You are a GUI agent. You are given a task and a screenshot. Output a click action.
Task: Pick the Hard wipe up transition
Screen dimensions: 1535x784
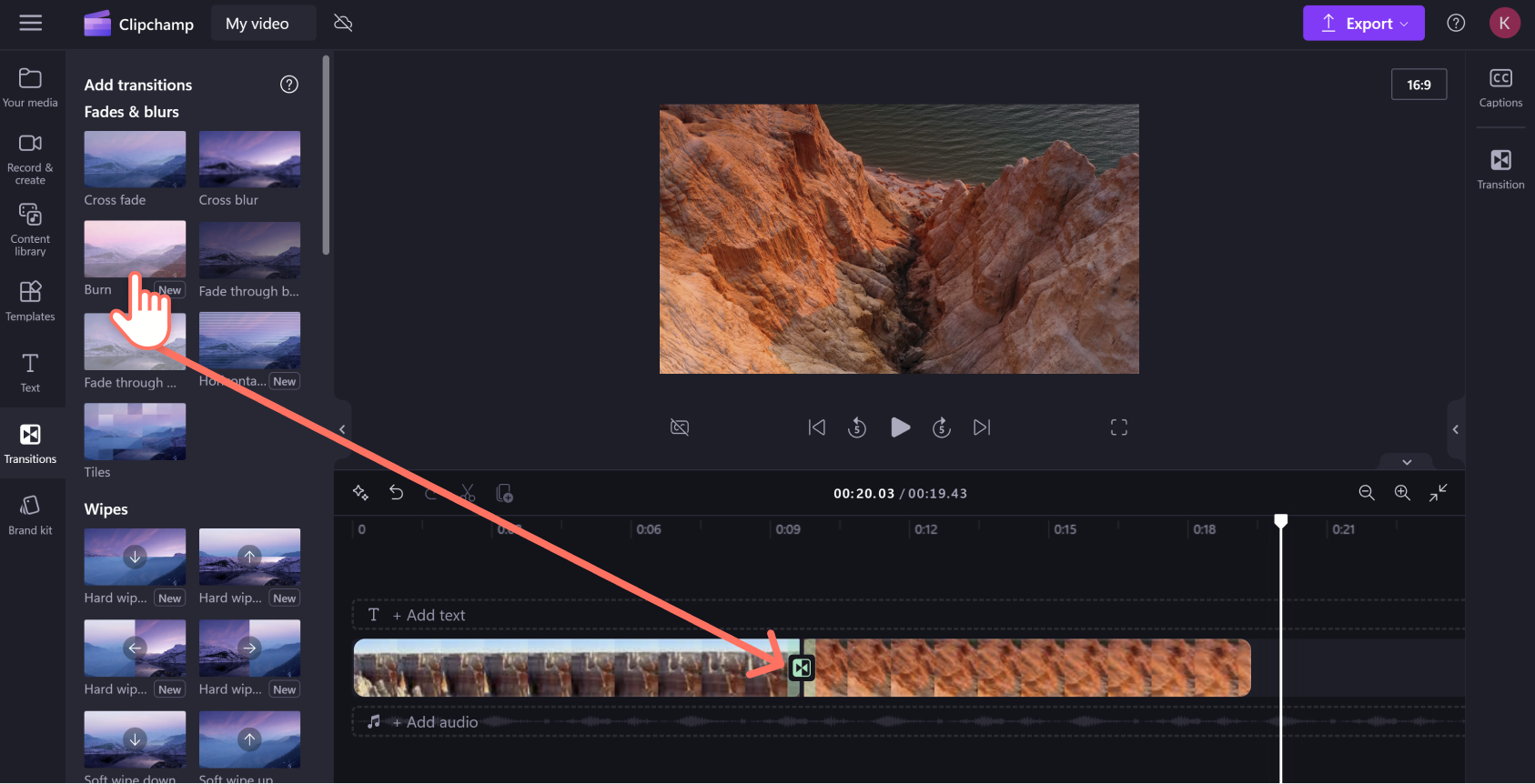pyautogui.click(x=249, y=557)
